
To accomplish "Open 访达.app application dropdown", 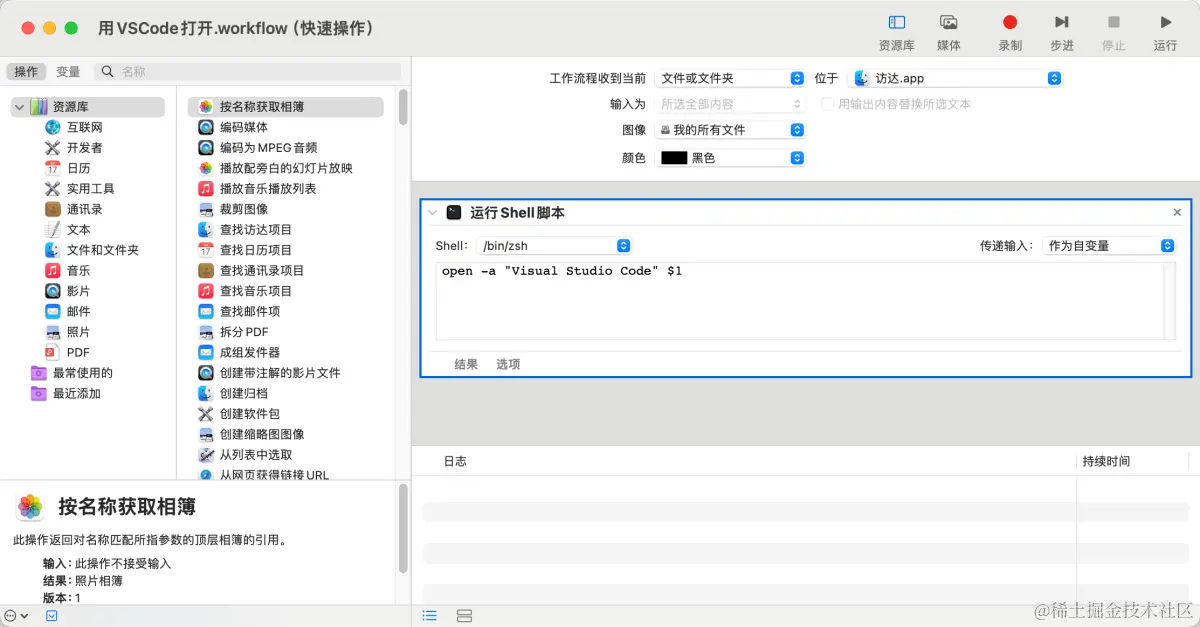I will (x=955, y=78).
